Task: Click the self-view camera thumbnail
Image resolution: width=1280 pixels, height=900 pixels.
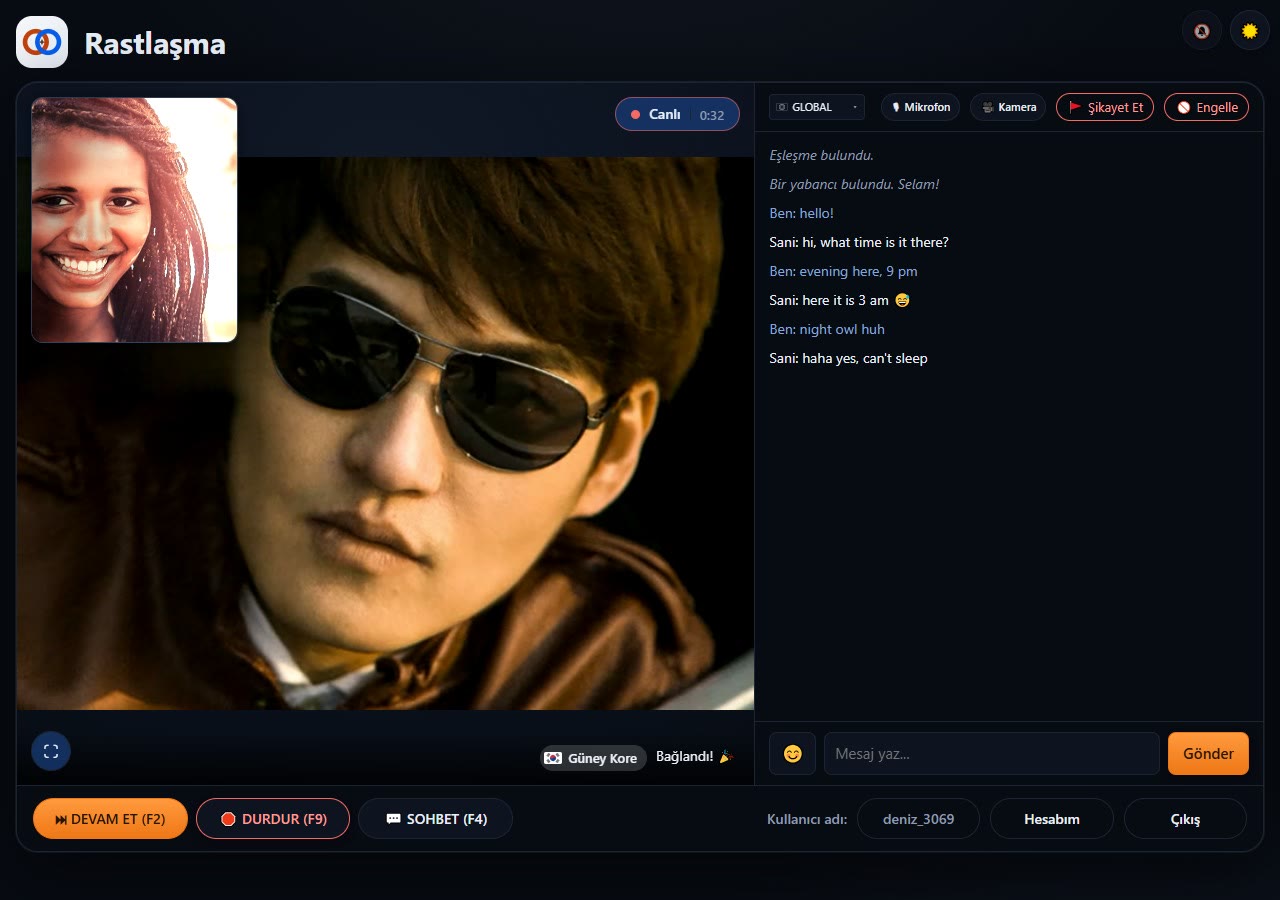Action: (134, 220)
